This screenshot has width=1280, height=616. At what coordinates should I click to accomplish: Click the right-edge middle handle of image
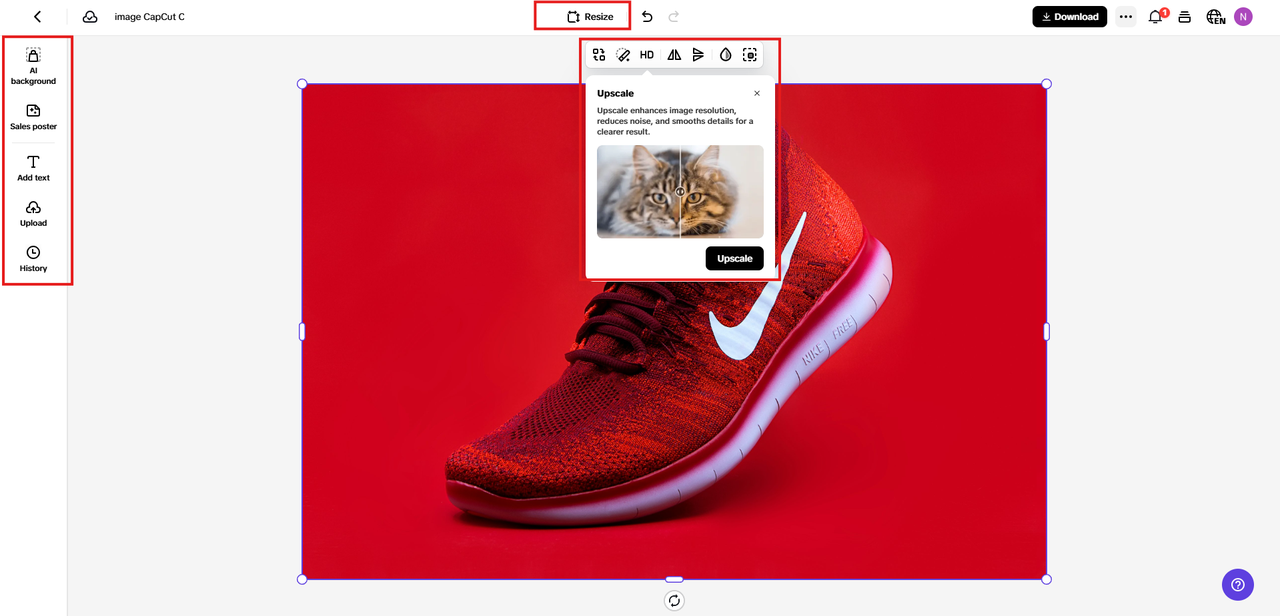[x=1047, y=331]
